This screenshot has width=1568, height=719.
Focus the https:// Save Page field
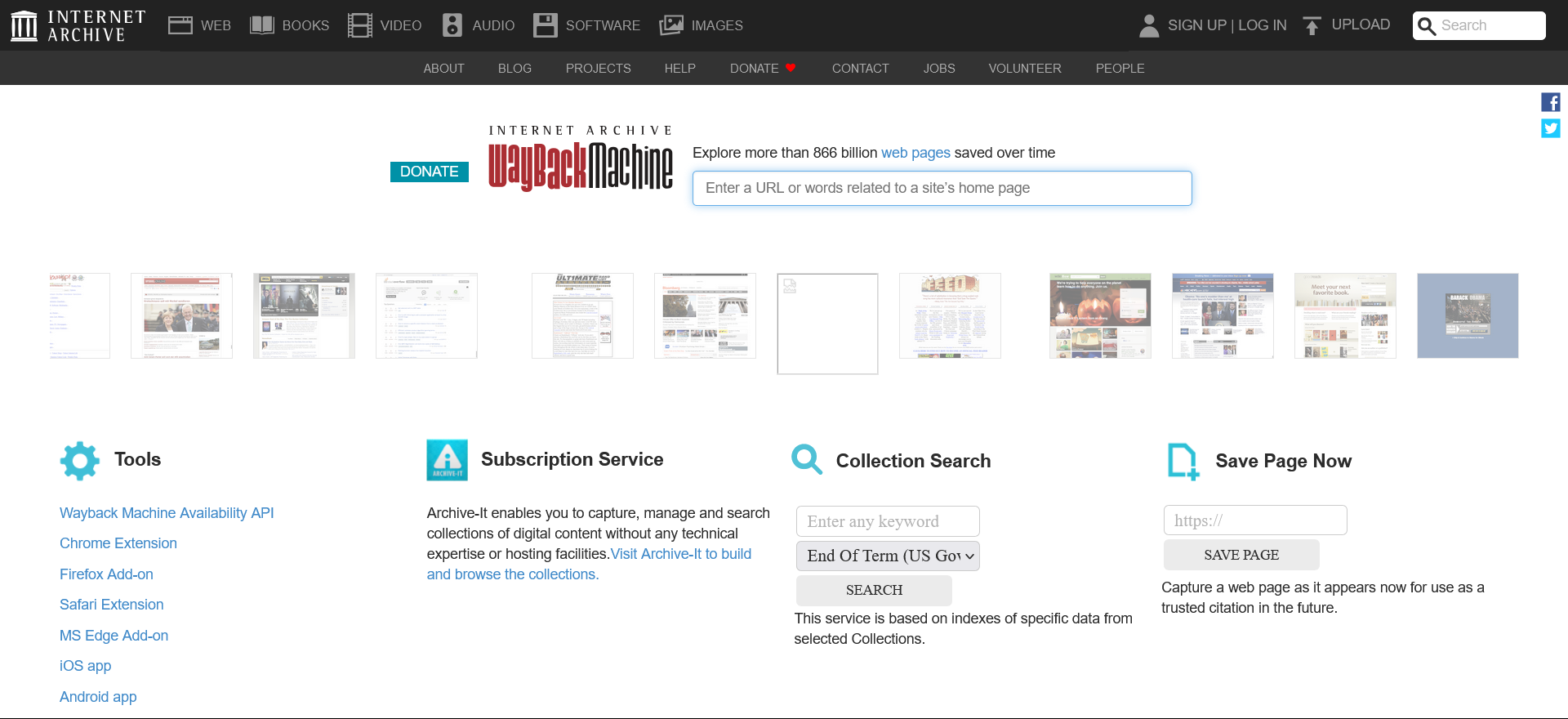1255,520
